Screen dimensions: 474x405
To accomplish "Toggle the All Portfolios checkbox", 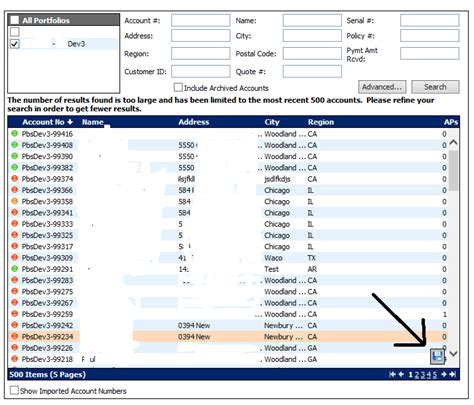I will point(15,20).
